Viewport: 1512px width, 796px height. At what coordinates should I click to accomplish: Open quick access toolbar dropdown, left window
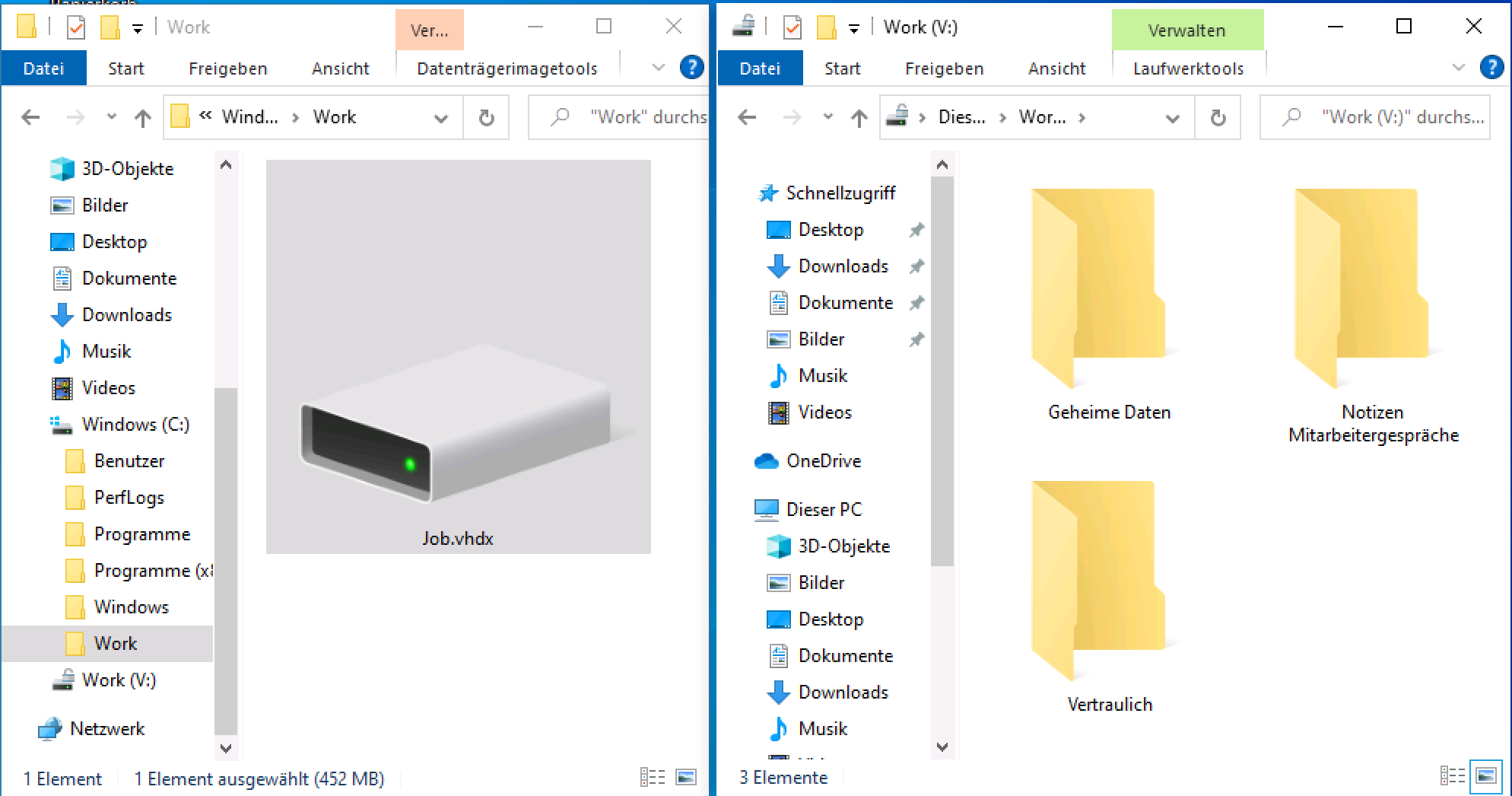point(138,29)
